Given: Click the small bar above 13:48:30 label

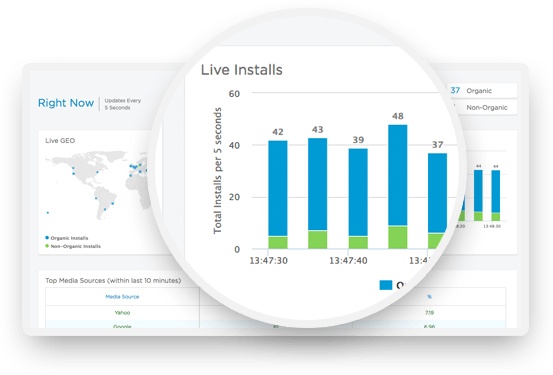Looking at the screenshot, I should coord(496,195).
